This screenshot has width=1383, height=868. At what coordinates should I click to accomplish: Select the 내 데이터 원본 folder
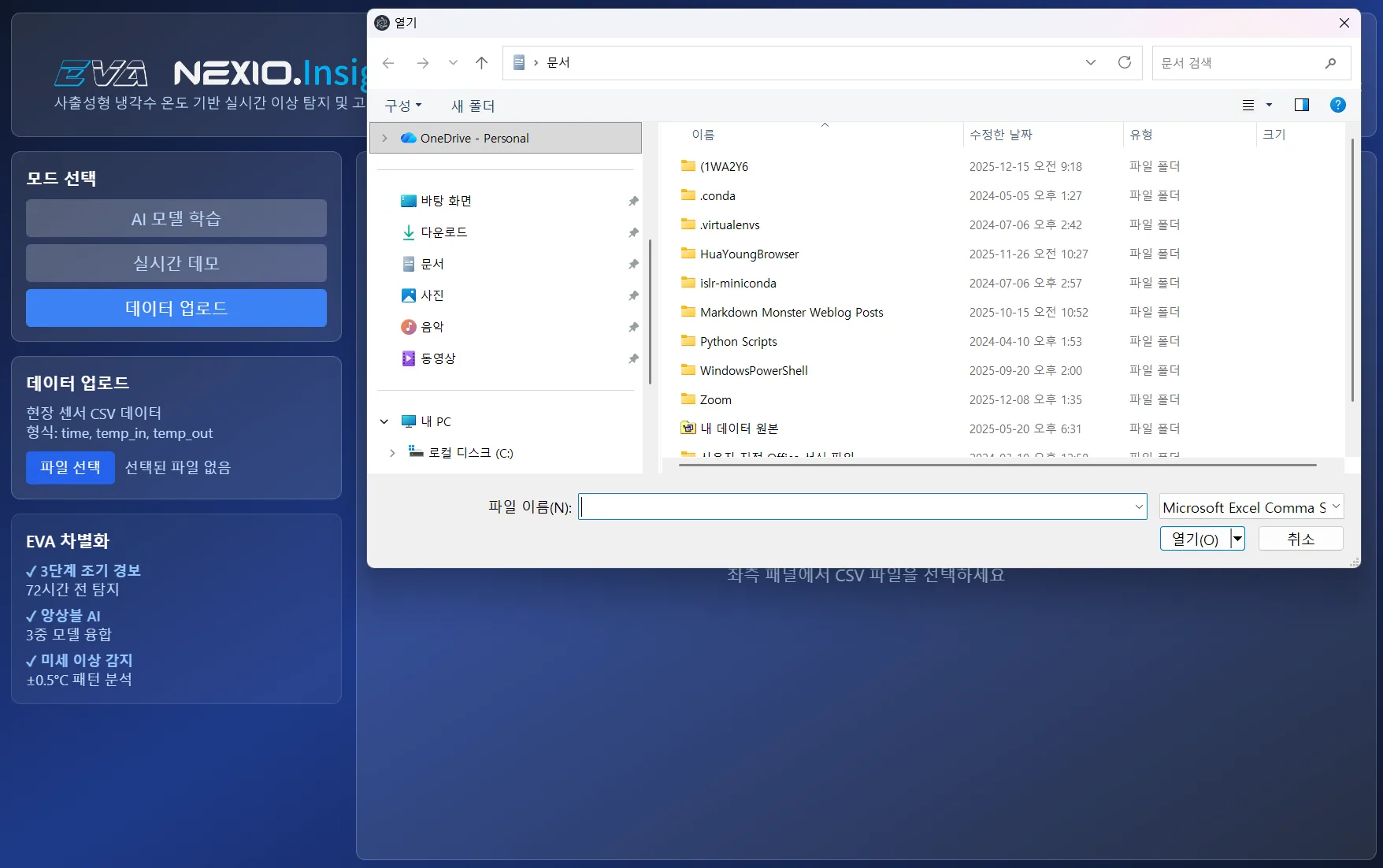tap(739, 428)
